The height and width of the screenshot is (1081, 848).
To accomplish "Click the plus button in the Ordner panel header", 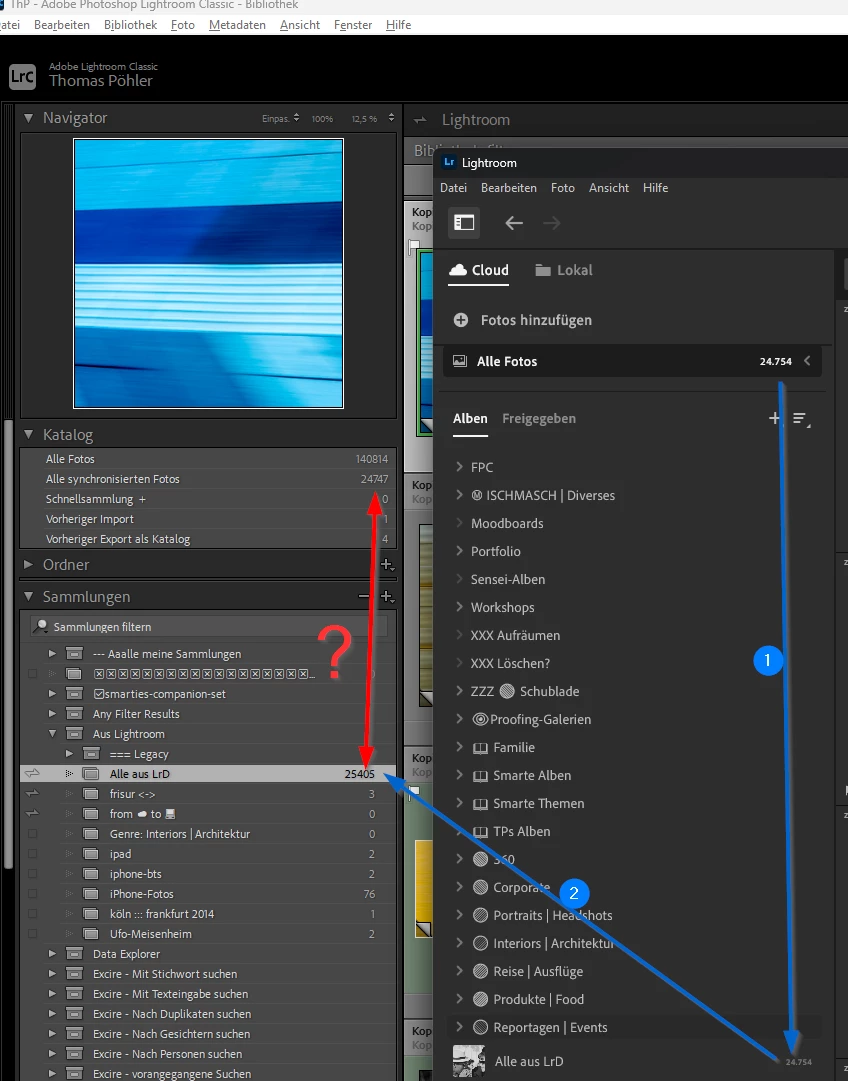I will point(387,565).
